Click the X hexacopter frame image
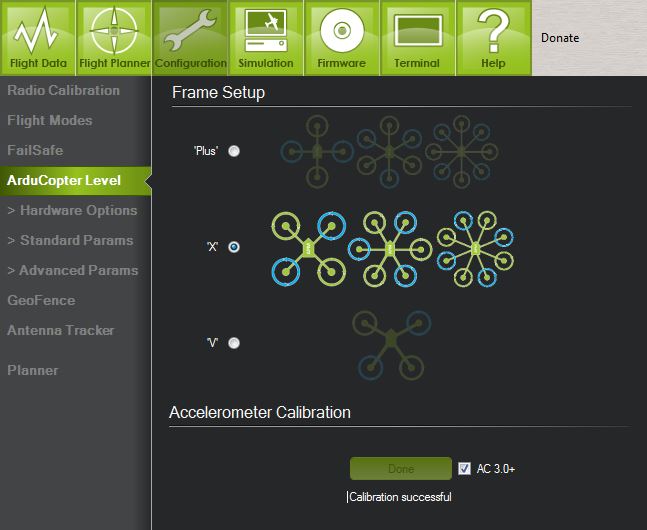The height and width of the screenshot is (530, 647). click(390, 249)
